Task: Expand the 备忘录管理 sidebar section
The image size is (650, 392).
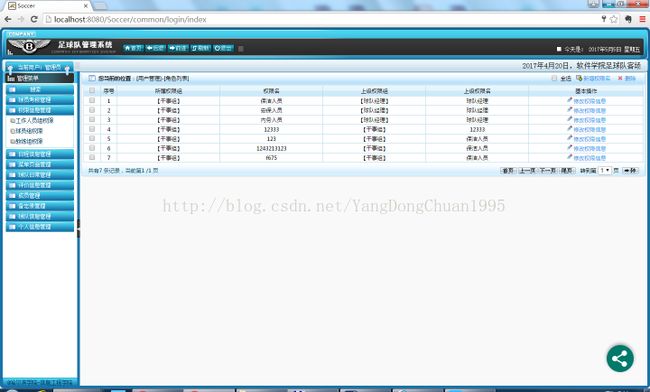Action: 40,206
